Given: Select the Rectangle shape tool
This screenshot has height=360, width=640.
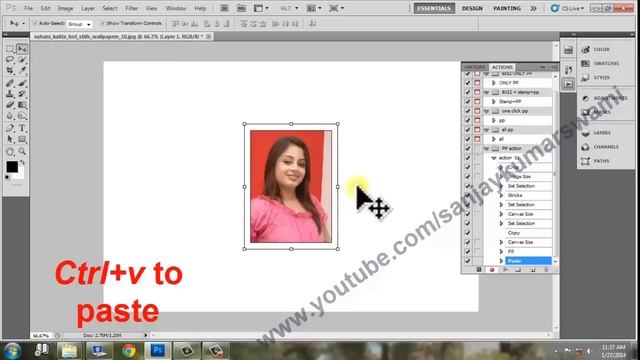Looking at the screenshot, I should point(22,139).
